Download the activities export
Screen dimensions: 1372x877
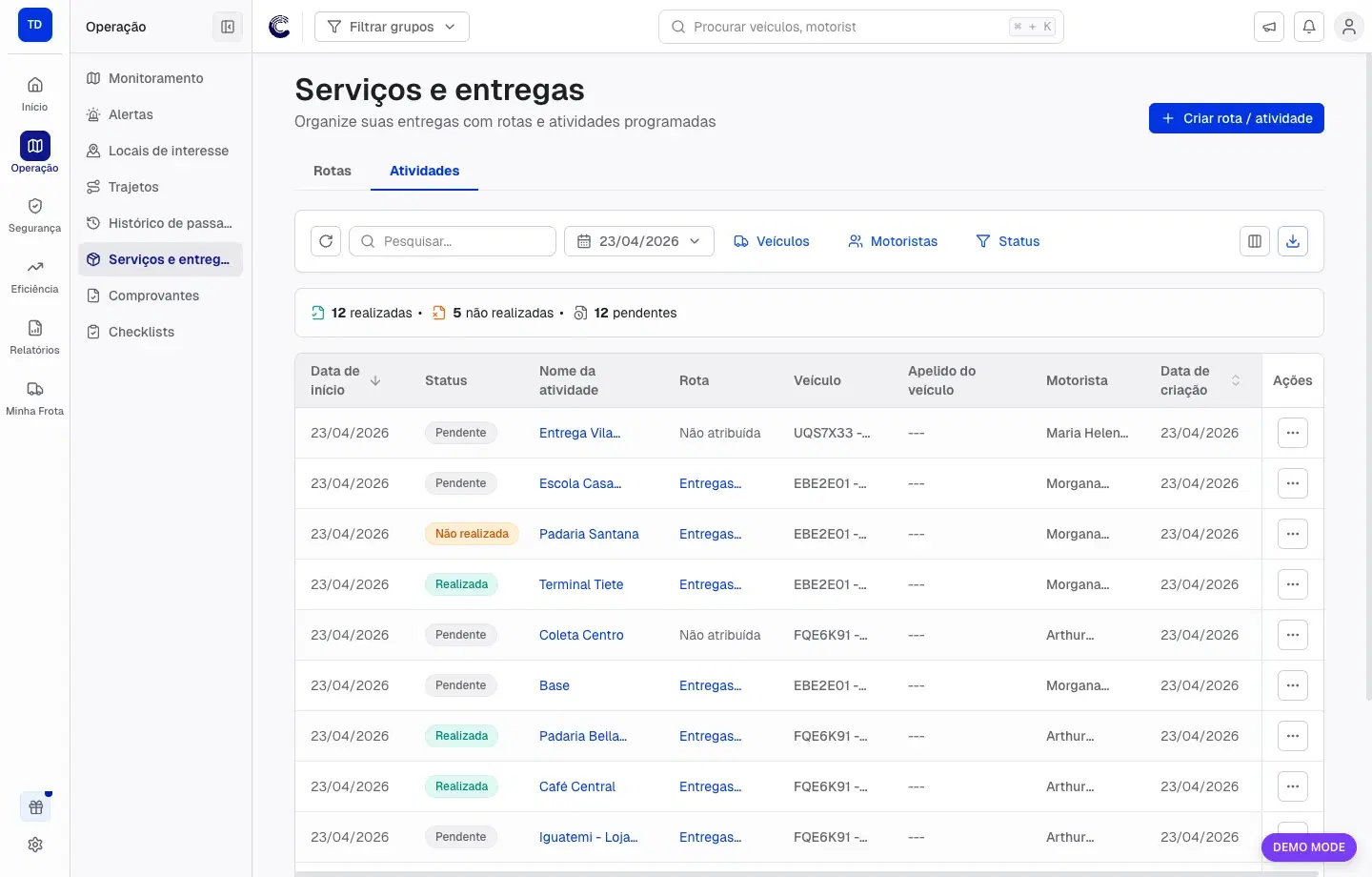tap(1293, 241)
